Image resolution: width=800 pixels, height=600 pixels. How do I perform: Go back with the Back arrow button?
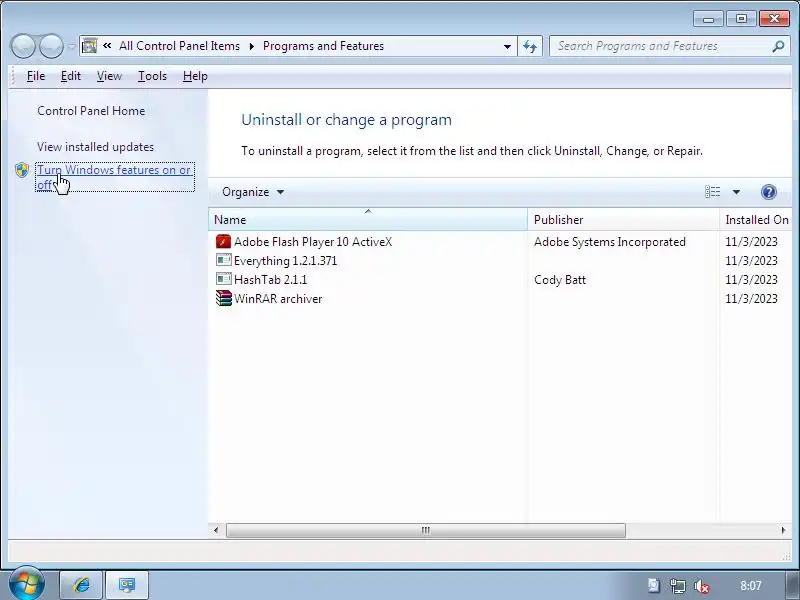23,46
